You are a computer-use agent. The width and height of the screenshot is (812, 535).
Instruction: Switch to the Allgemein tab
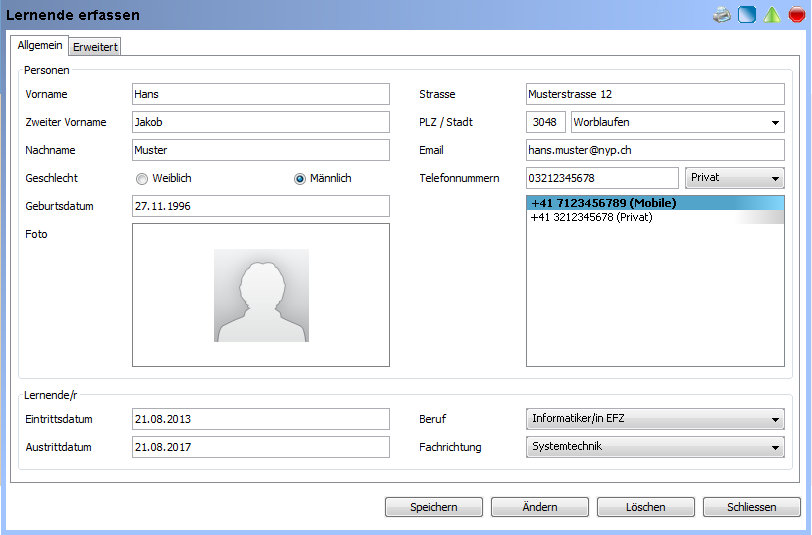pyautogui.click(x=40, y=46)
